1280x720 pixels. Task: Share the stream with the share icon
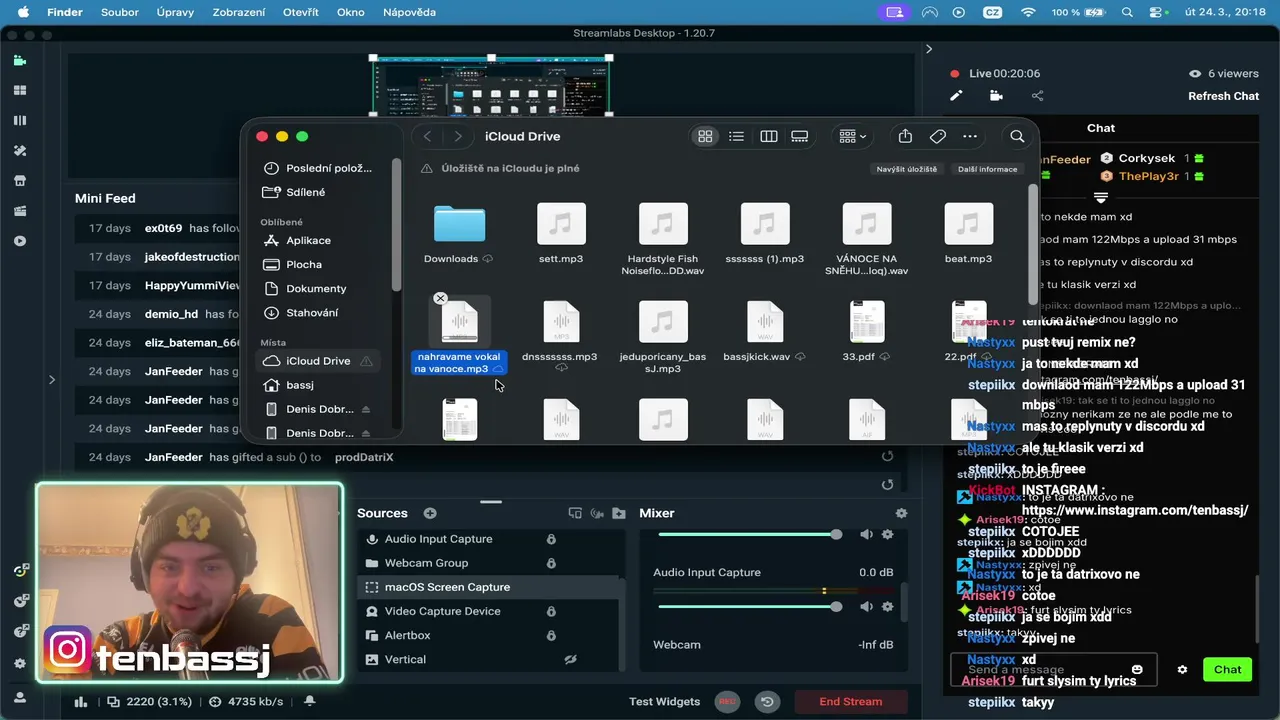[1037, 96]
